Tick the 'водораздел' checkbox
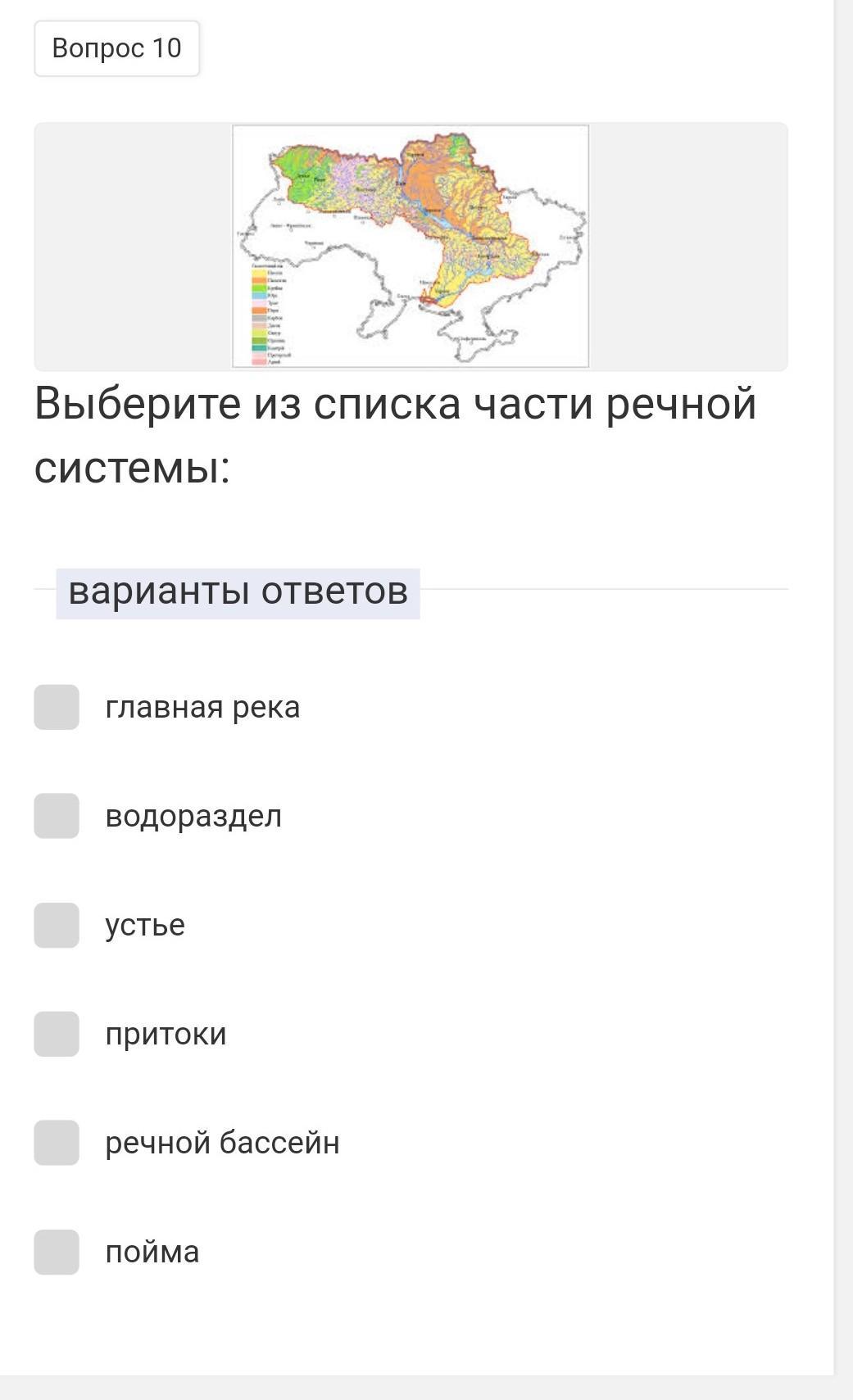The height and width of the screenshot is (1400, 853). click(x=57, y=816)
